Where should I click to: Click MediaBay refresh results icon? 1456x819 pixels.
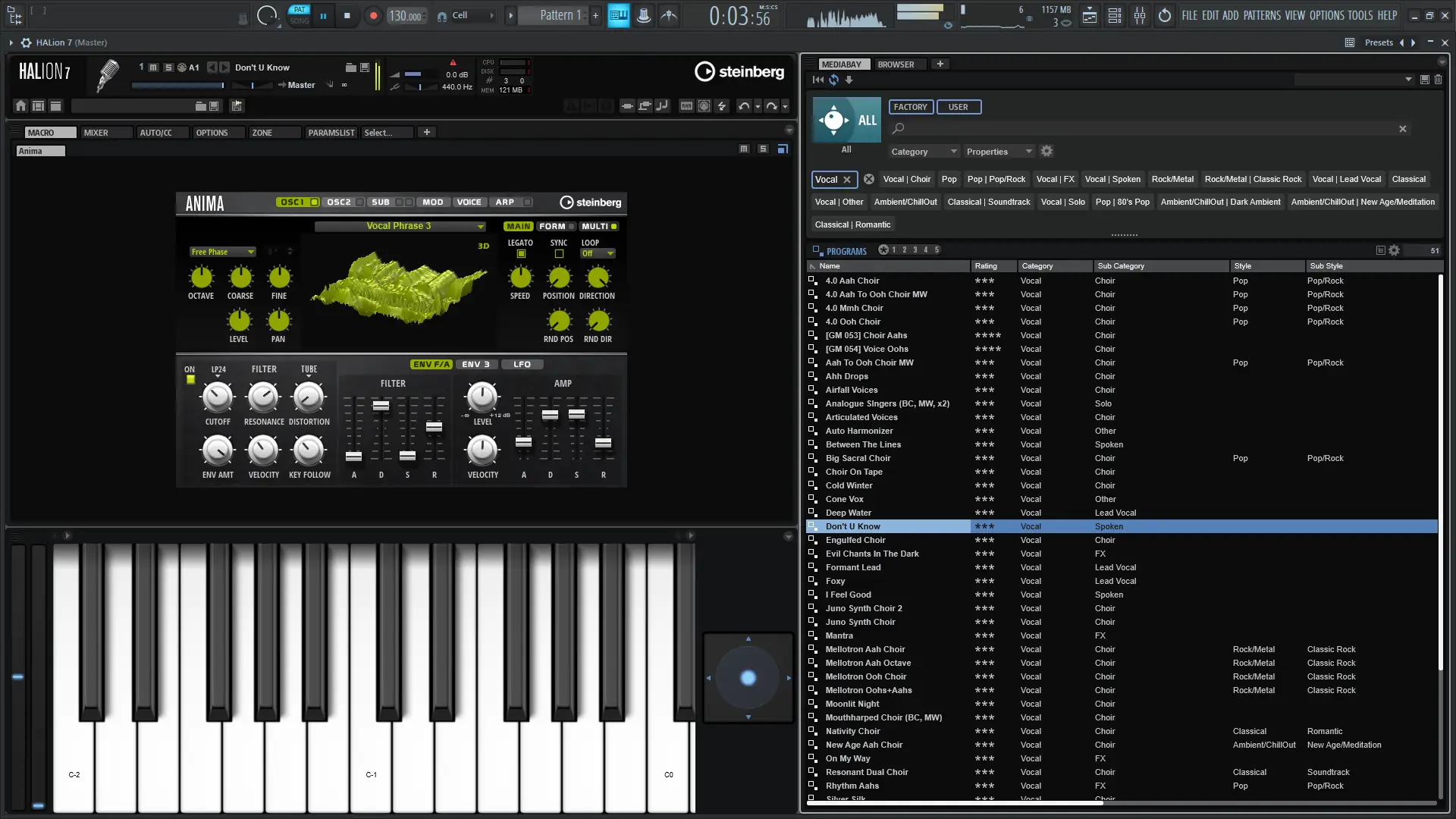pos(833,80)
